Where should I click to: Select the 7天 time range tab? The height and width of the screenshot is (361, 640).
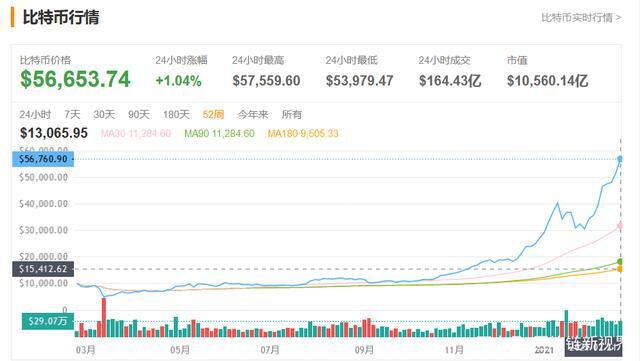coord(72,114)
